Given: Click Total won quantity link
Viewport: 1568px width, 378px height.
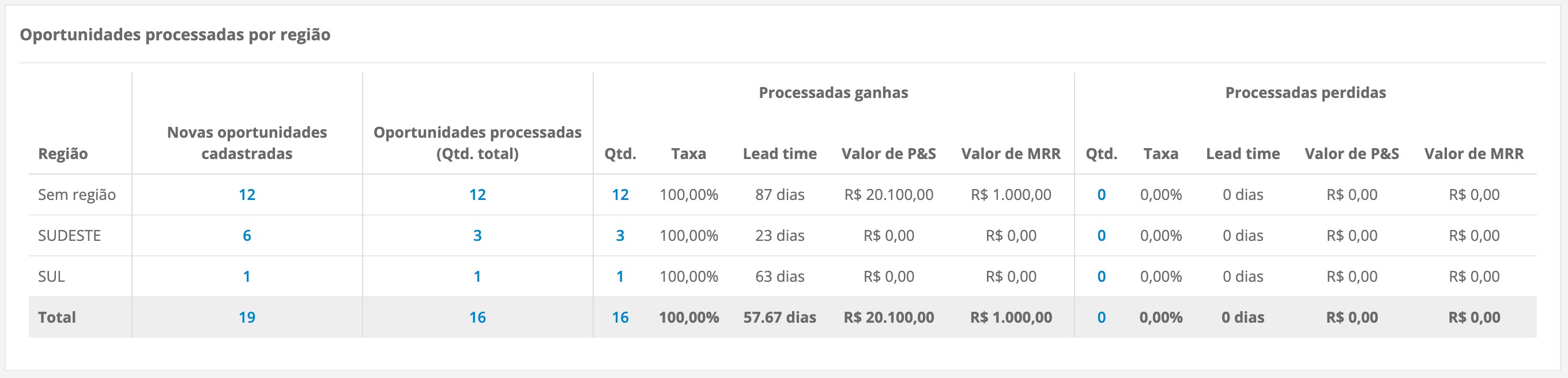Looking at the screenshot, I should (620, 317).
